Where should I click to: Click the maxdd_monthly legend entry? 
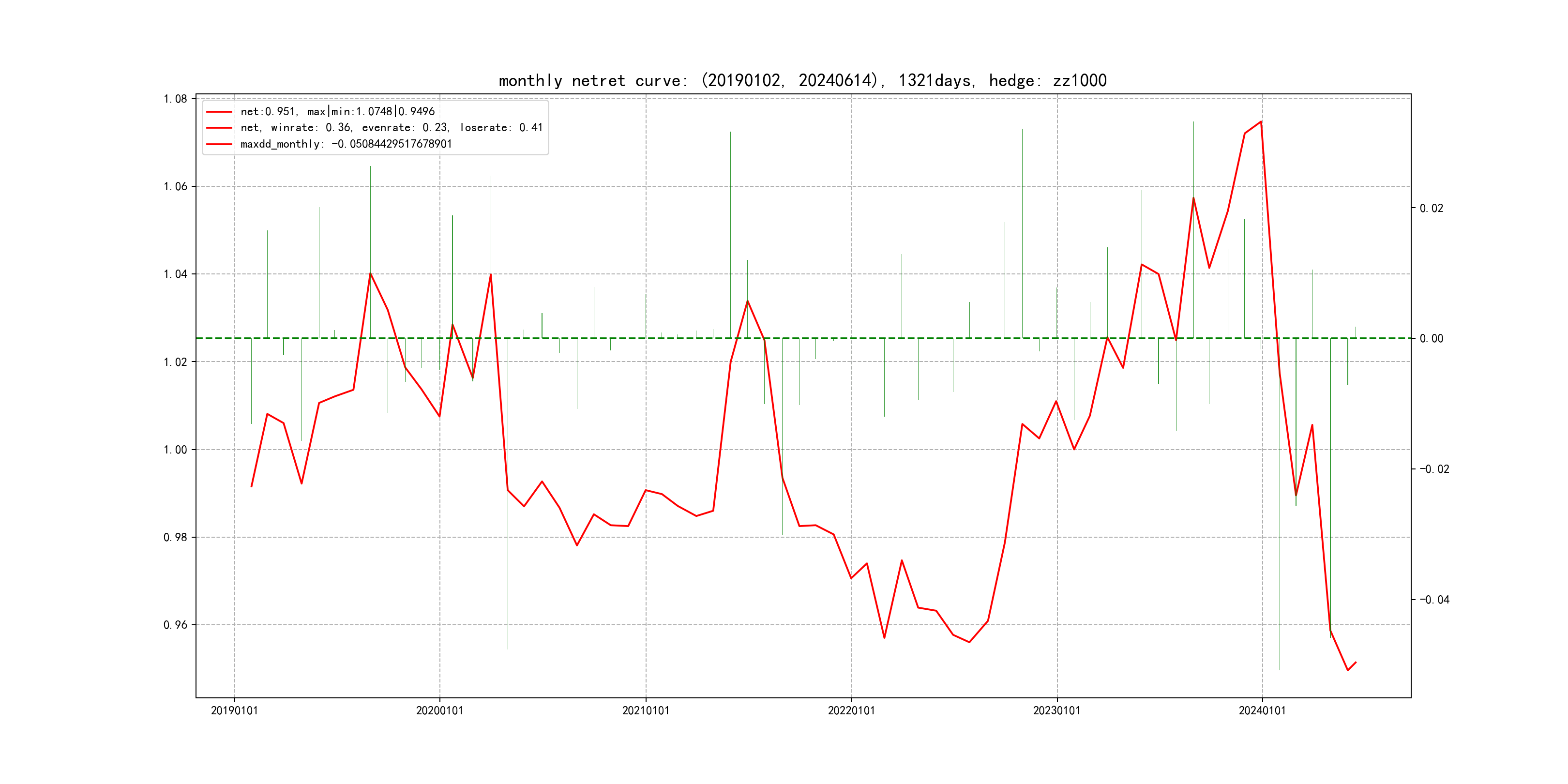[346, 144]
